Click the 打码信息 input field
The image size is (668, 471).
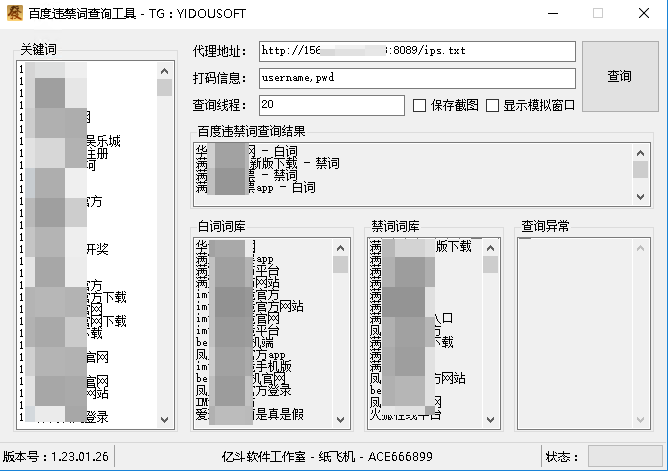[x=417, y=78]
